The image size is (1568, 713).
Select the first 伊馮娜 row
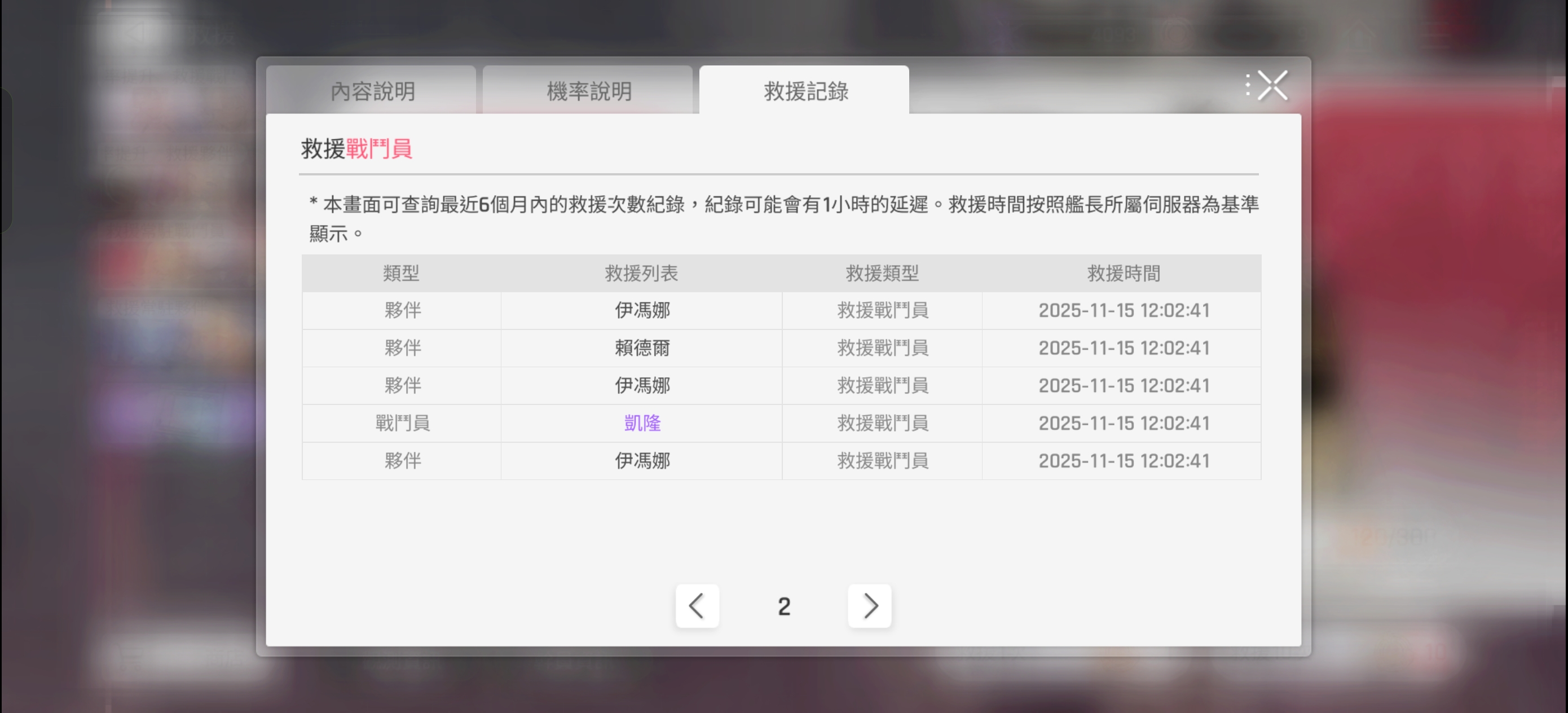click(x=641, y=311)
